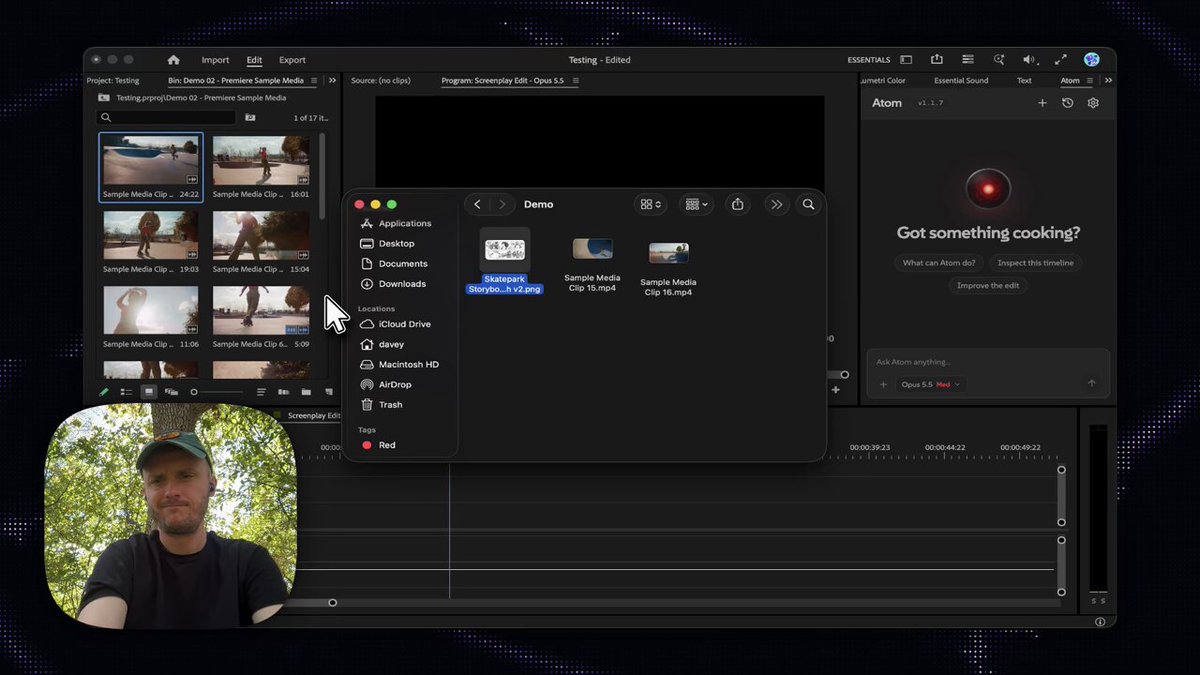Focus the 'Ask Atom anything' input
Viewport: 1200px width, 675px height.
click(x=987, y=362)
